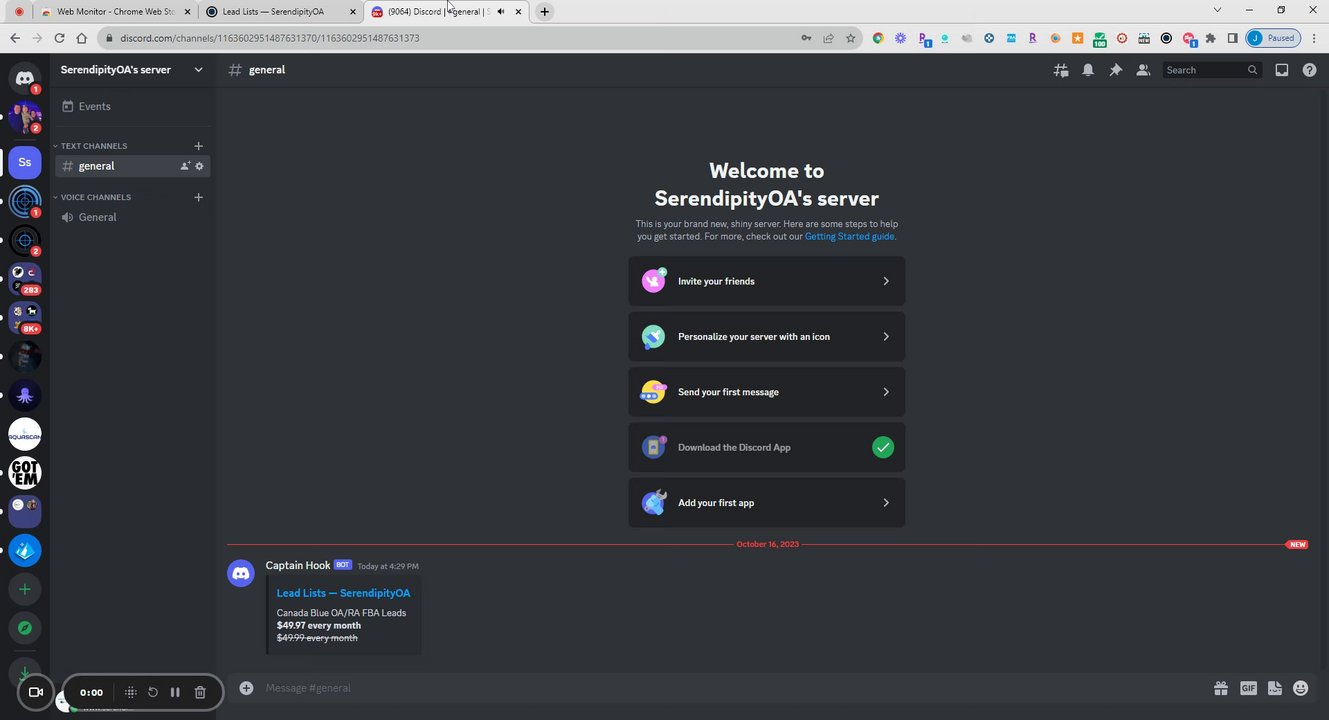This screenshot has width=1329, height=720.
Task: Show Pinned Messages pin icon
Action: point(1115,70)
